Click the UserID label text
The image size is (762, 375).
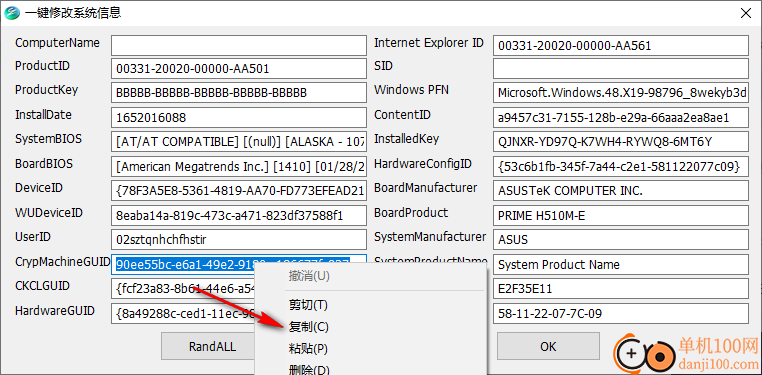click(x=33, y=237)
